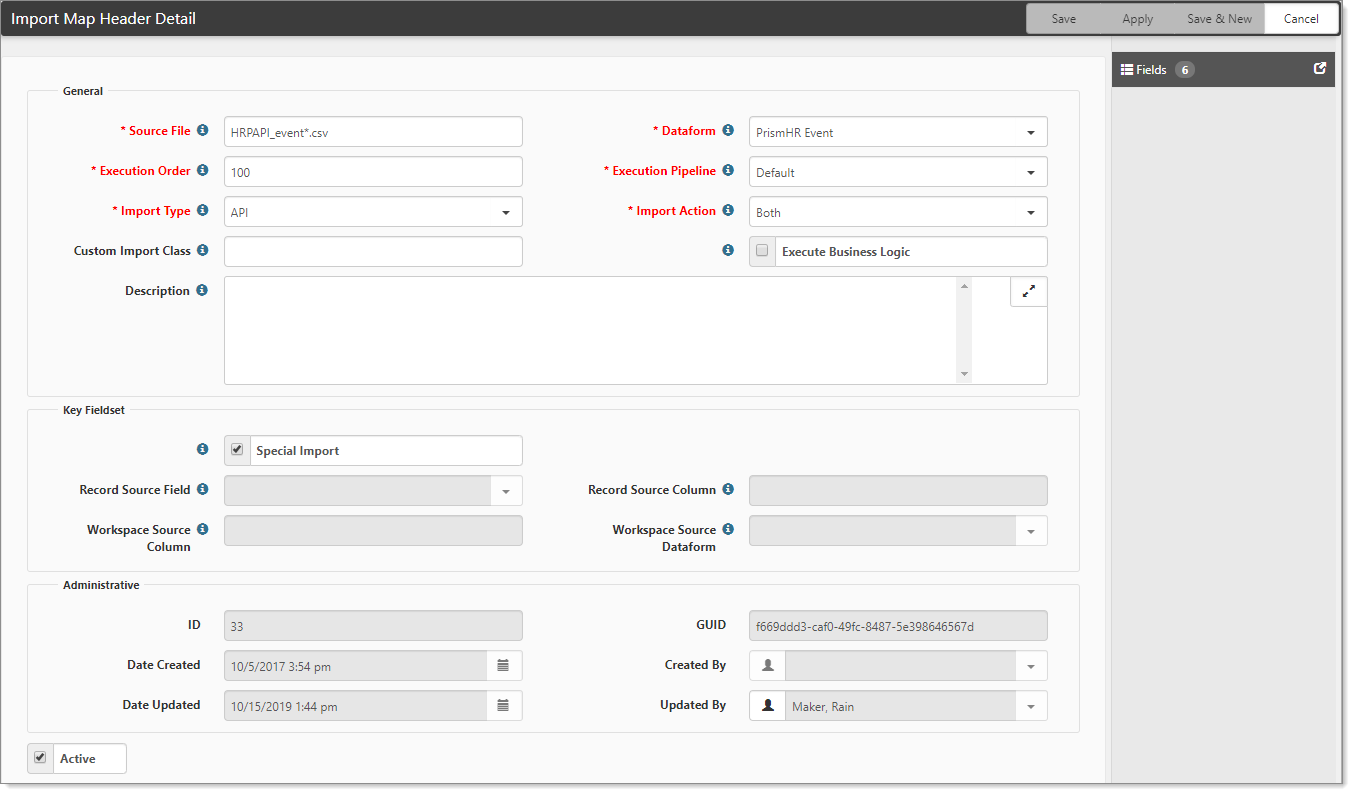Click the info icon beside Execution Order
Viewport: 1353px width, 794px height.
[x=202, y=170]
